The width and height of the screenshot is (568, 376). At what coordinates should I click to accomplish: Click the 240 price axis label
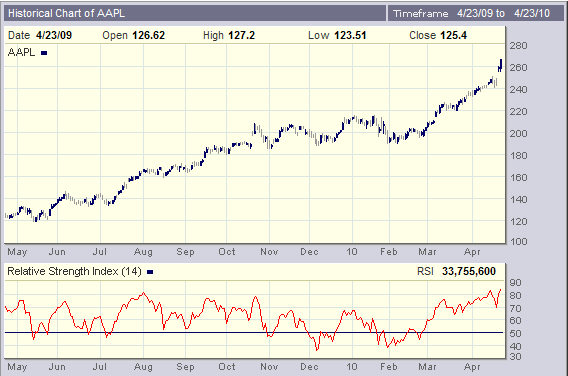pyautogui.click(x=518, y=89)
